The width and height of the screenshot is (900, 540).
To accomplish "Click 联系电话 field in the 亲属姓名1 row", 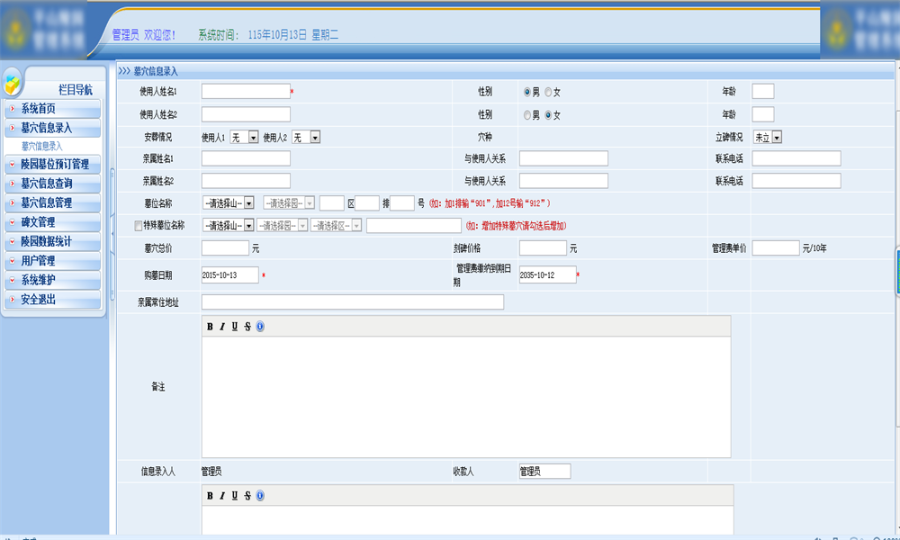I will 796,158.
